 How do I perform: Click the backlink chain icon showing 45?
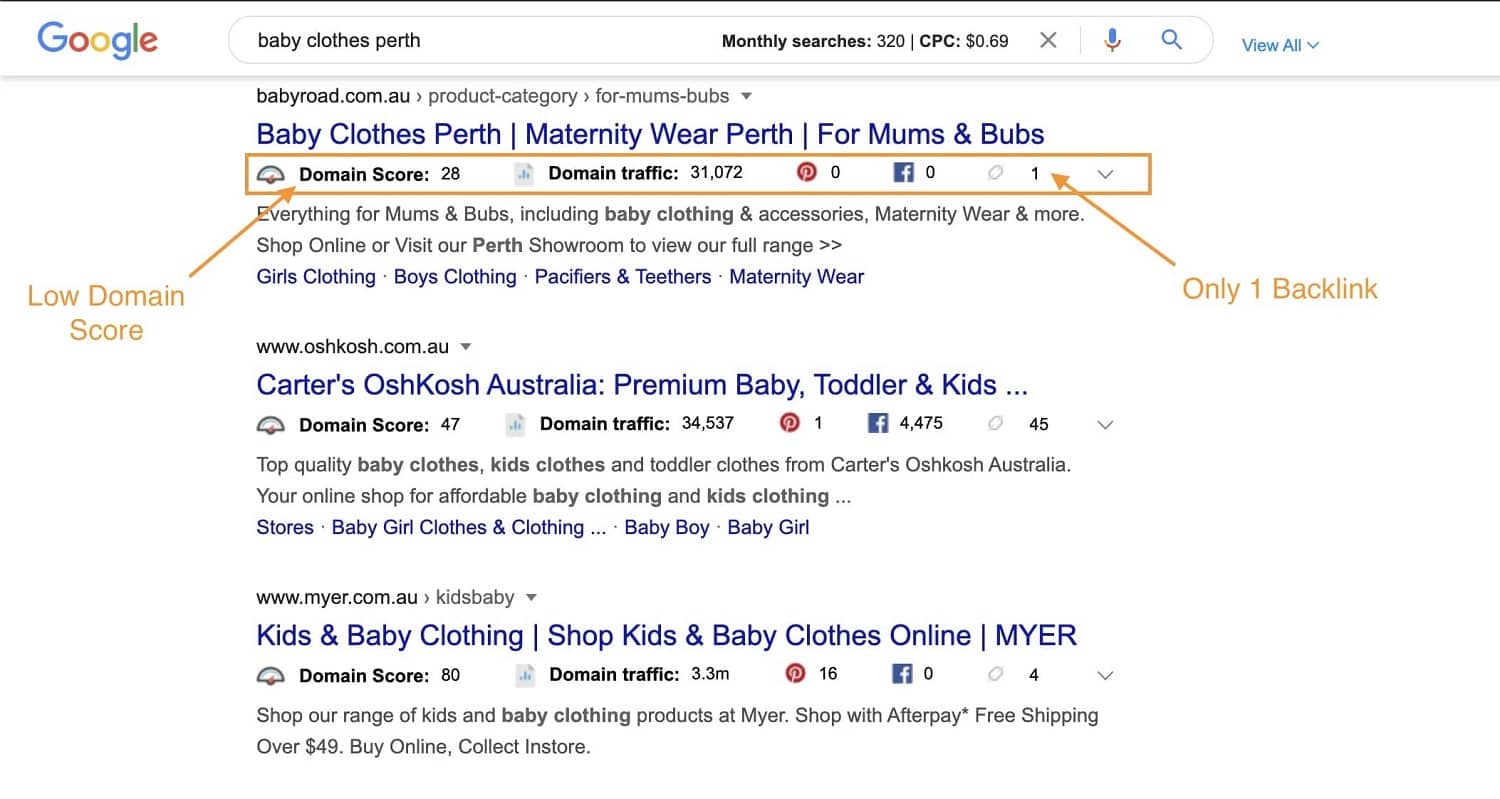tap(995, 424)
